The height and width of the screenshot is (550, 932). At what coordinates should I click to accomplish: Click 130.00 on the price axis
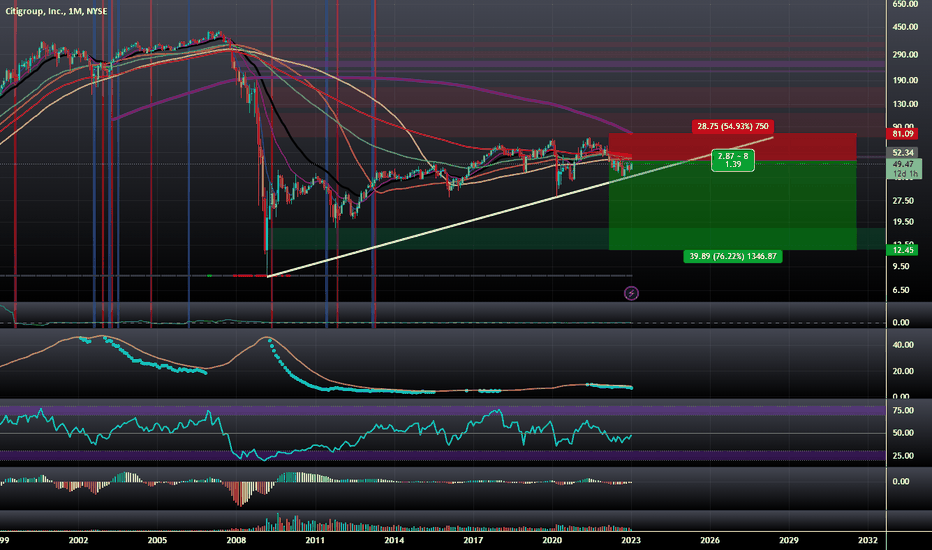[x=905, y=104]
